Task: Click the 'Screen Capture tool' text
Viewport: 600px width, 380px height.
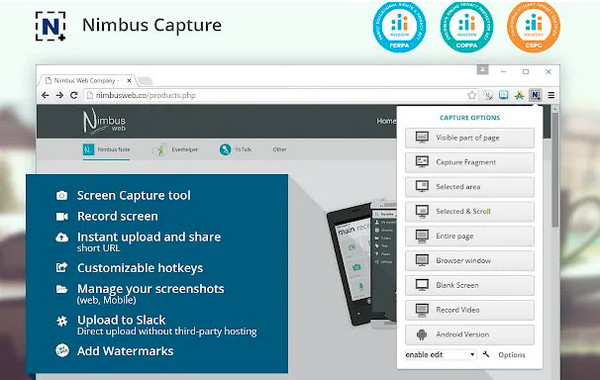Action: pyautogui.click(x=134, y=196)
